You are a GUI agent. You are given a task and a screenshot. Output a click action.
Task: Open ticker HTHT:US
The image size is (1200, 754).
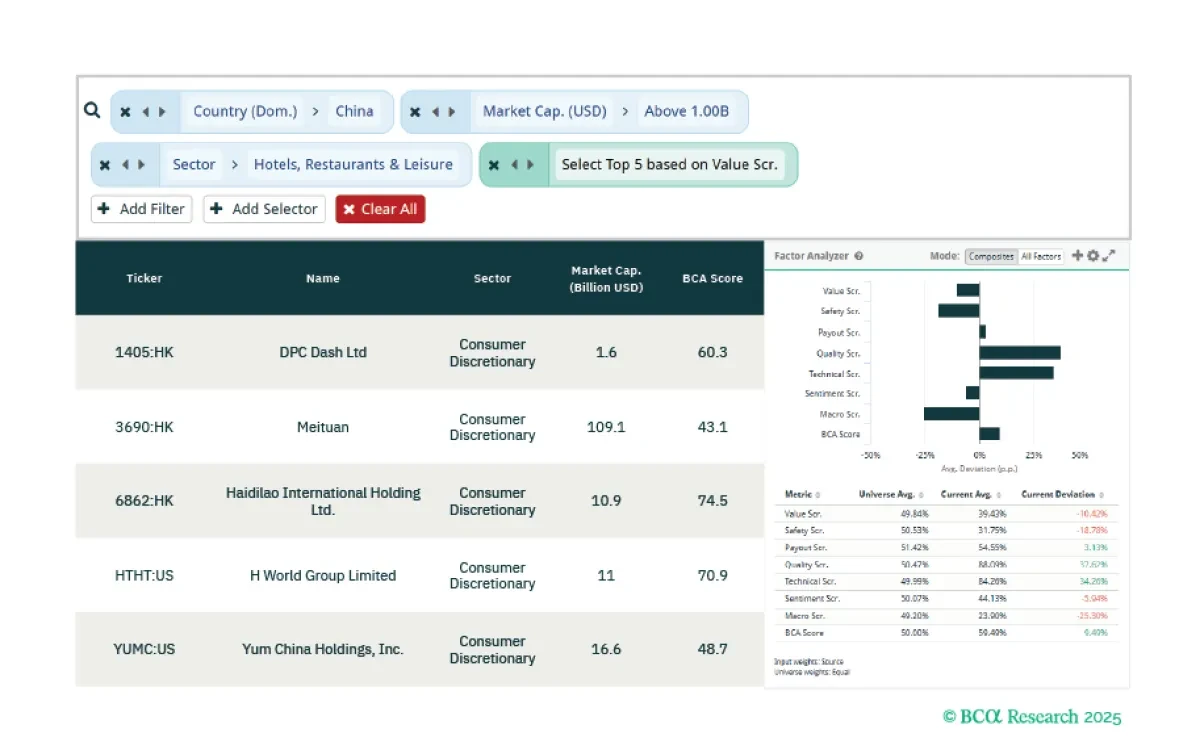[144, 576]
